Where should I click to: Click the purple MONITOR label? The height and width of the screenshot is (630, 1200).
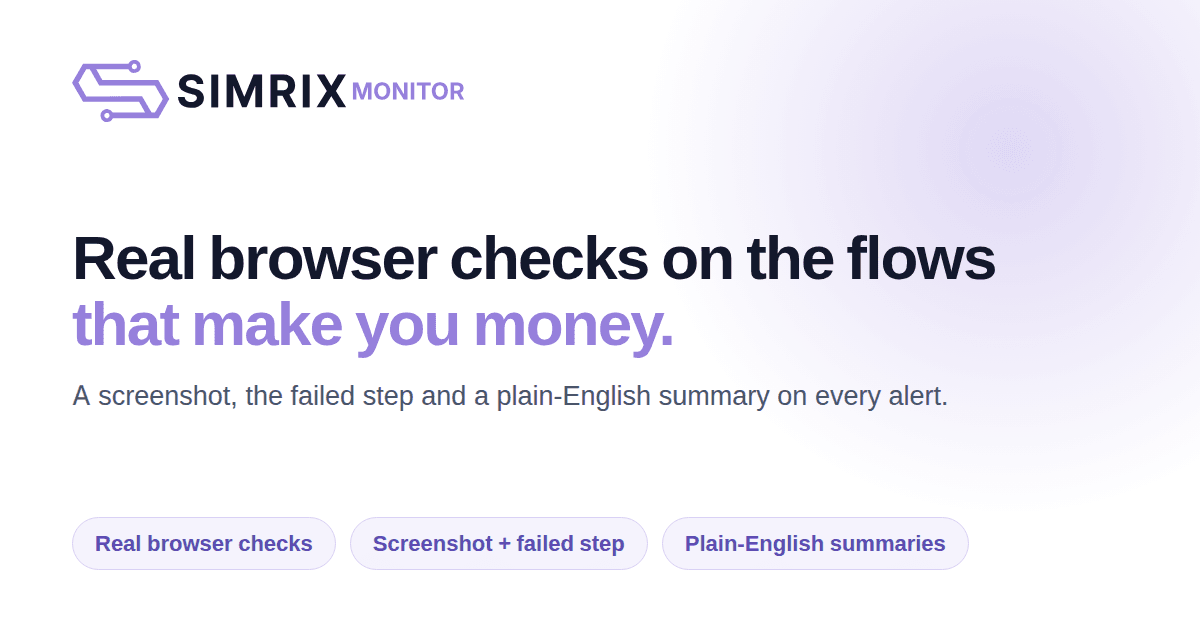click(408, 92)
